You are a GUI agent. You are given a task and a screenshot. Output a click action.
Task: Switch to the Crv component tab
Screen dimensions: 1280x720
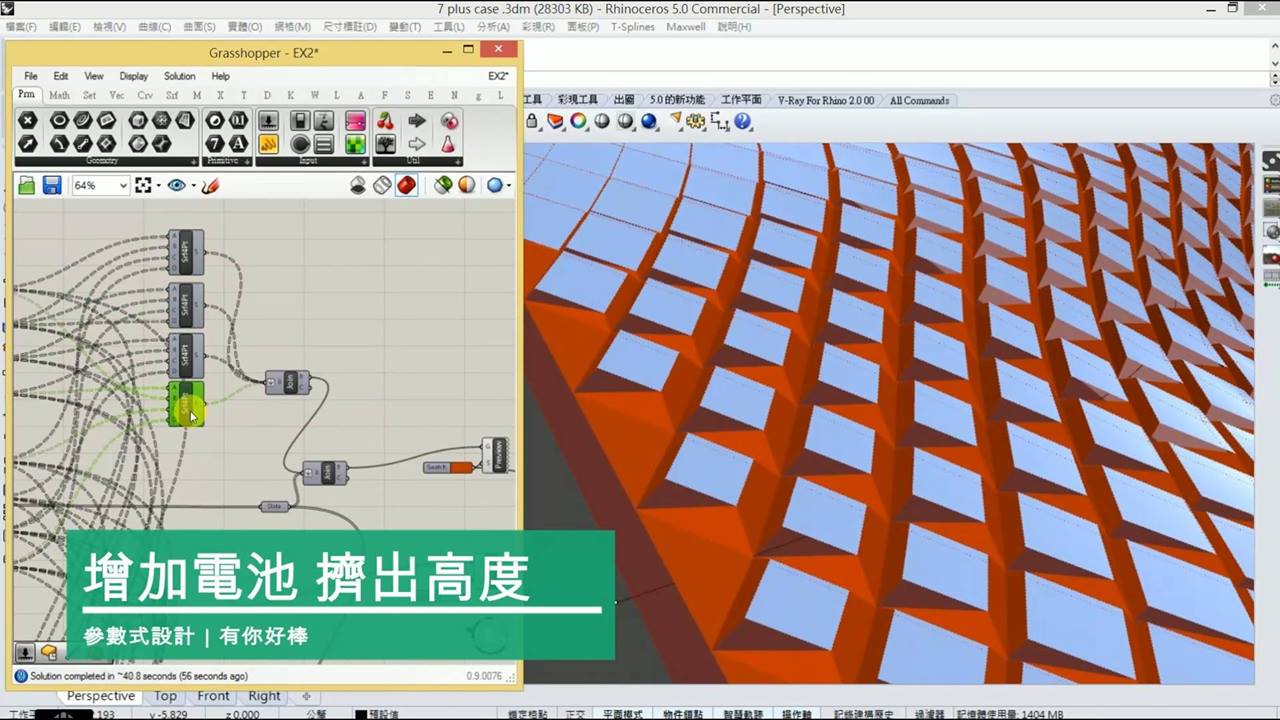pyautogui.click(x=145, y=95)
